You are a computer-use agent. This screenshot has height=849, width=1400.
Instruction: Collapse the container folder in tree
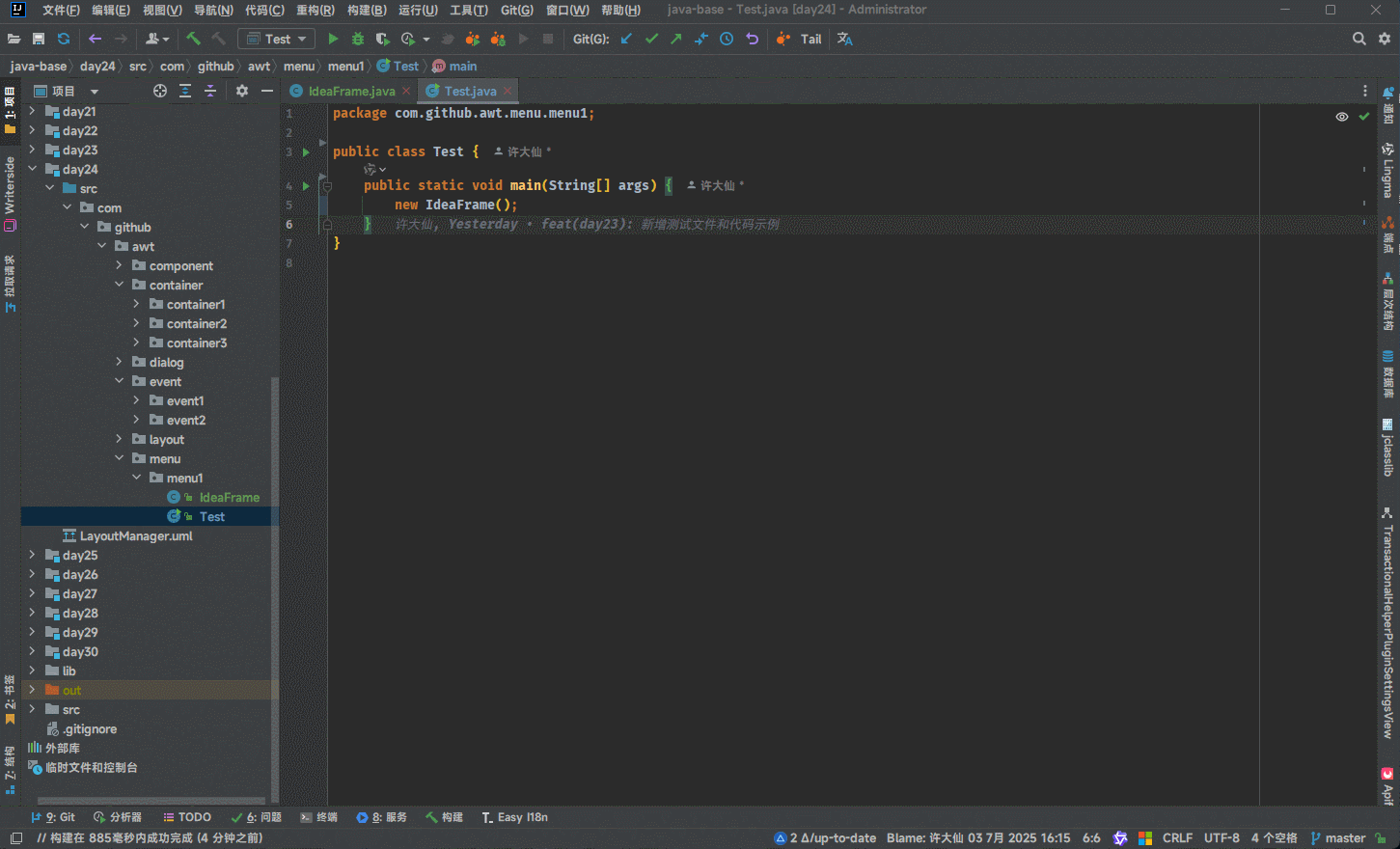(120, 285)
